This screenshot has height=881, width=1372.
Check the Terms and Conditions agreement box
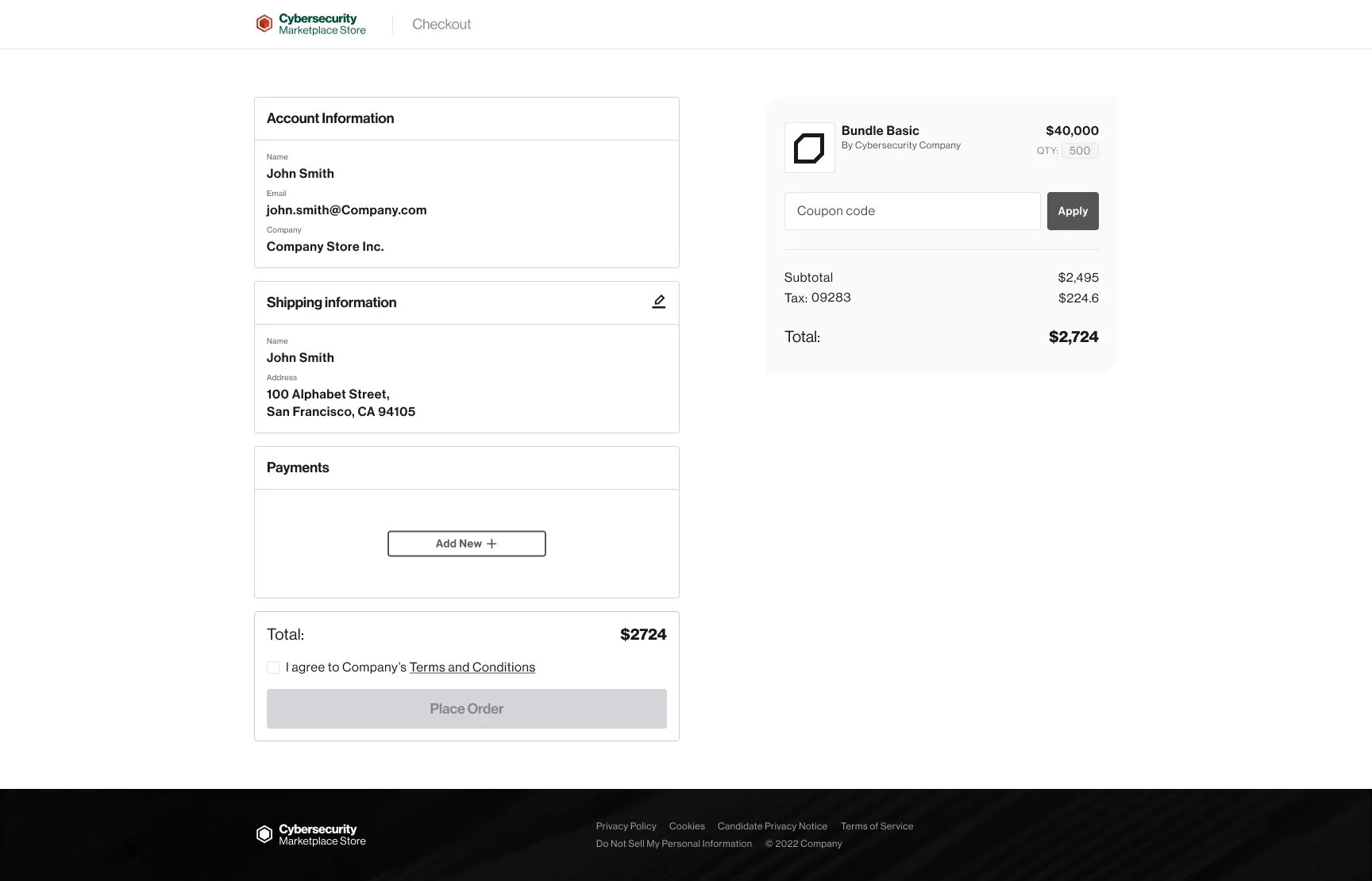click(x=273, y=667)
